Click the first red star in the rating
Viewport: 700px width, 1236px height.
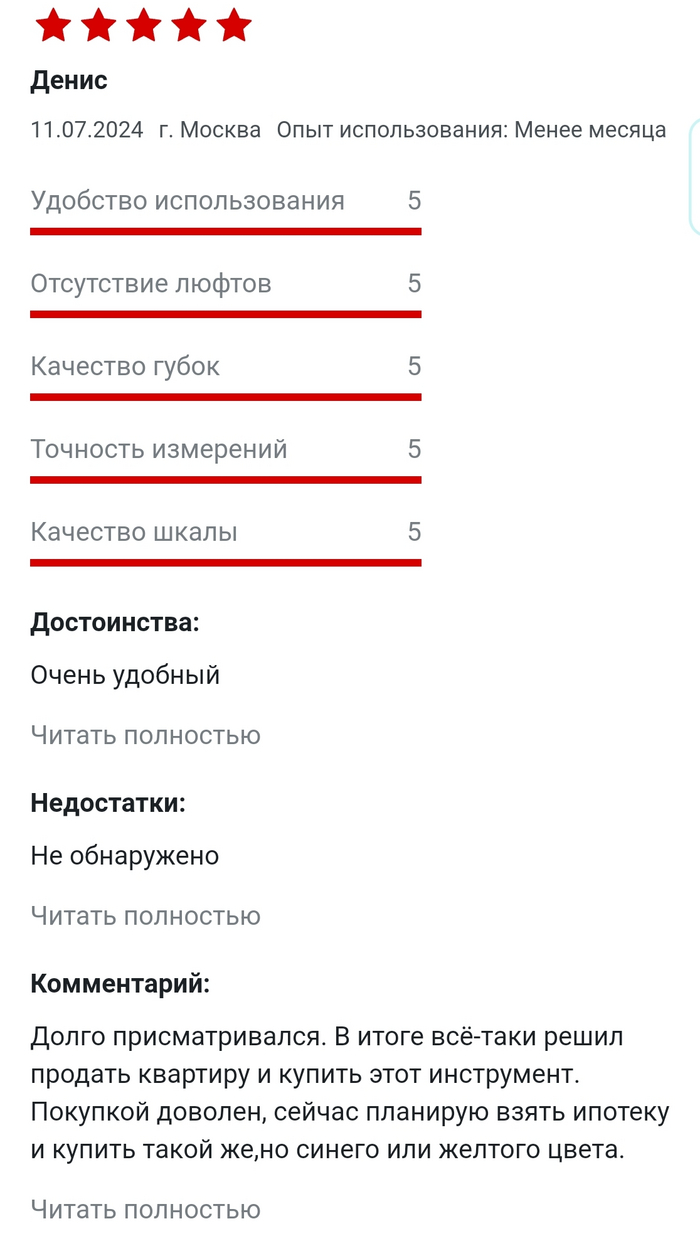52,26
